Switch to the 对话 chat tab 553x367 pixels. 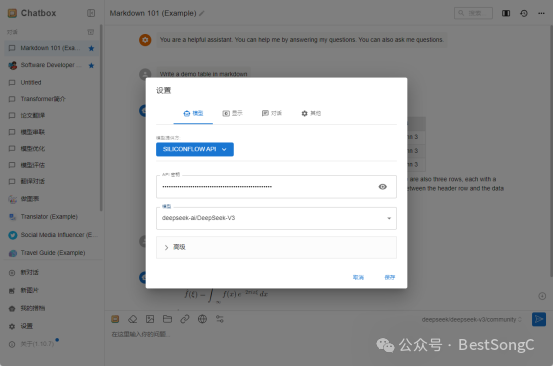(x=272, y=113)
